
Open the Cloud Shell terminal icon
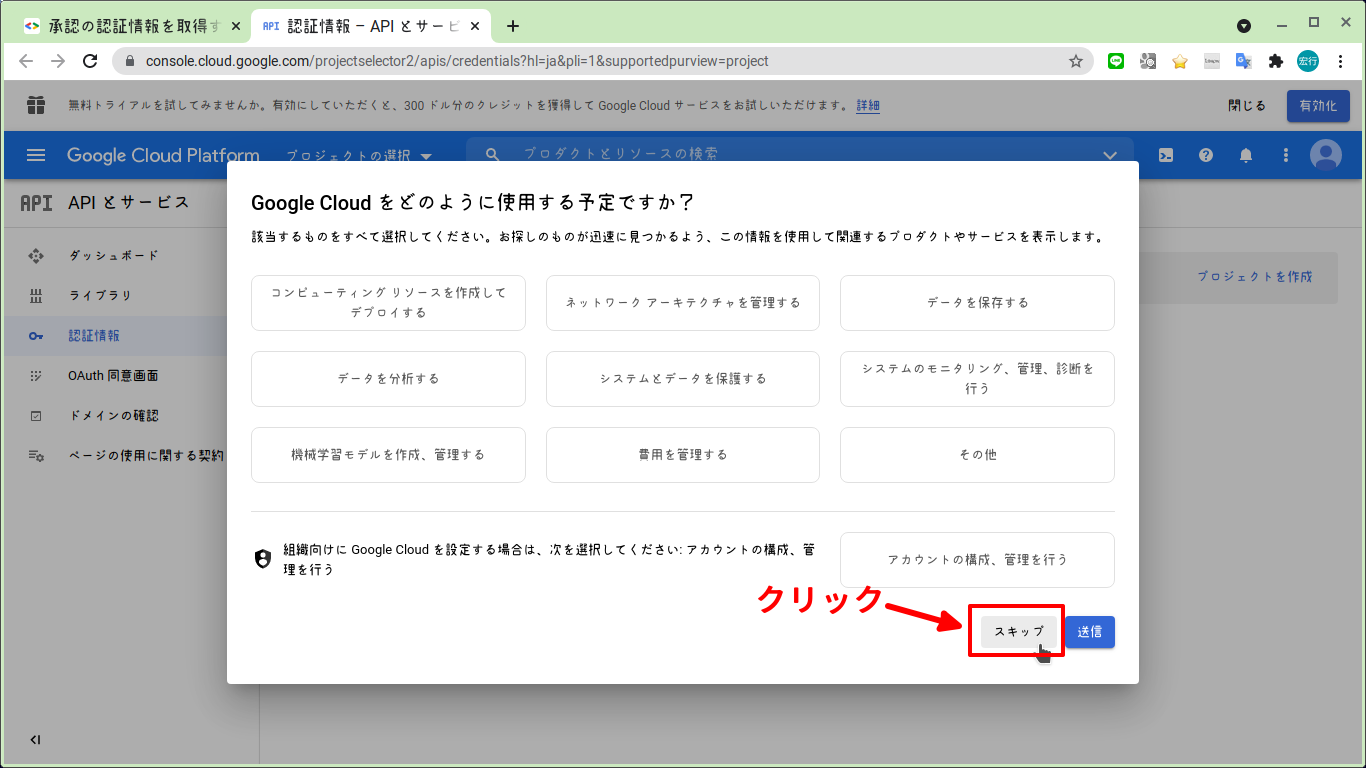tap(1165, 155)
